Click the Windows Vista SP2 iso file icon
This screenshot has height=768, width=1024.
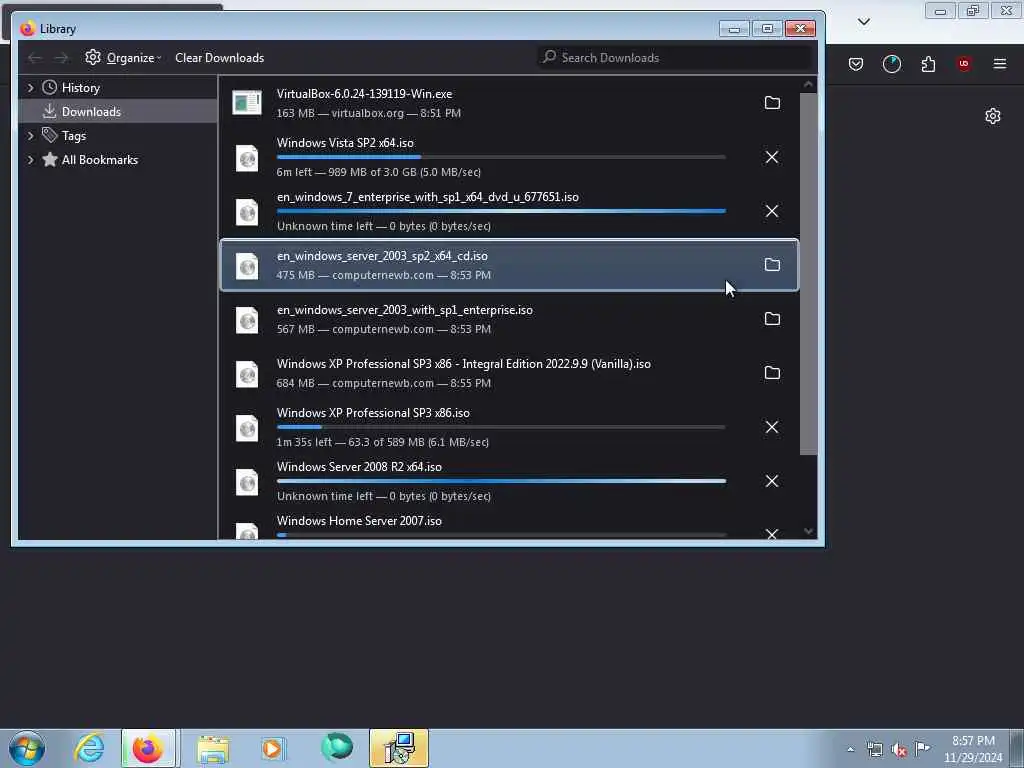[x=247, y=158]
